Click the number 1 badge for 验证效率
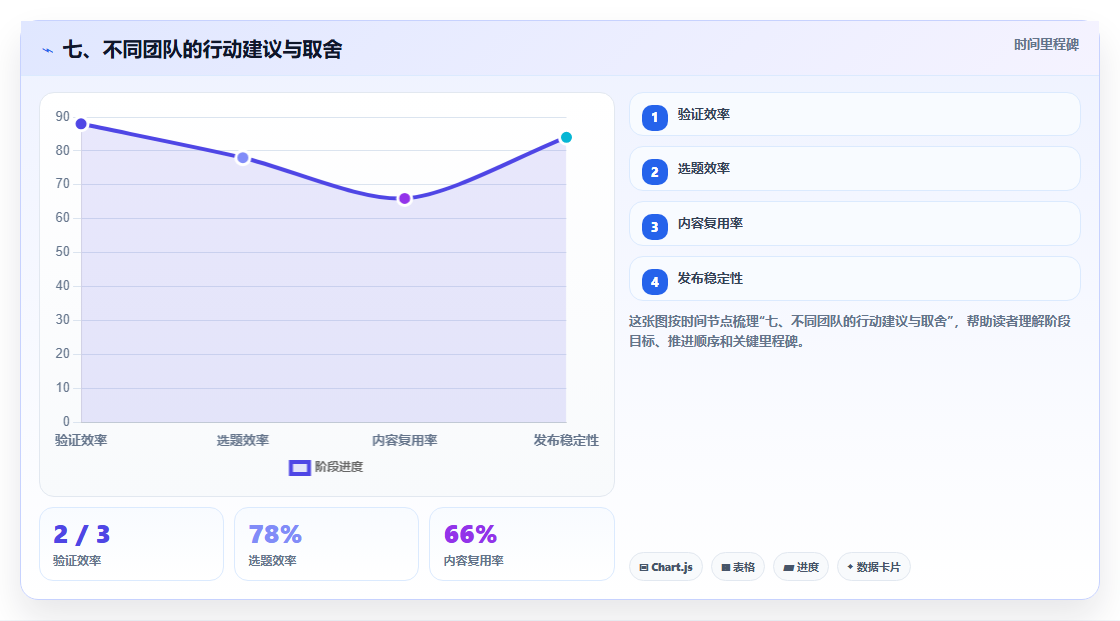The height and width of the screenshot is (621, 1120). pyautogui.click(x=654, y=118)
